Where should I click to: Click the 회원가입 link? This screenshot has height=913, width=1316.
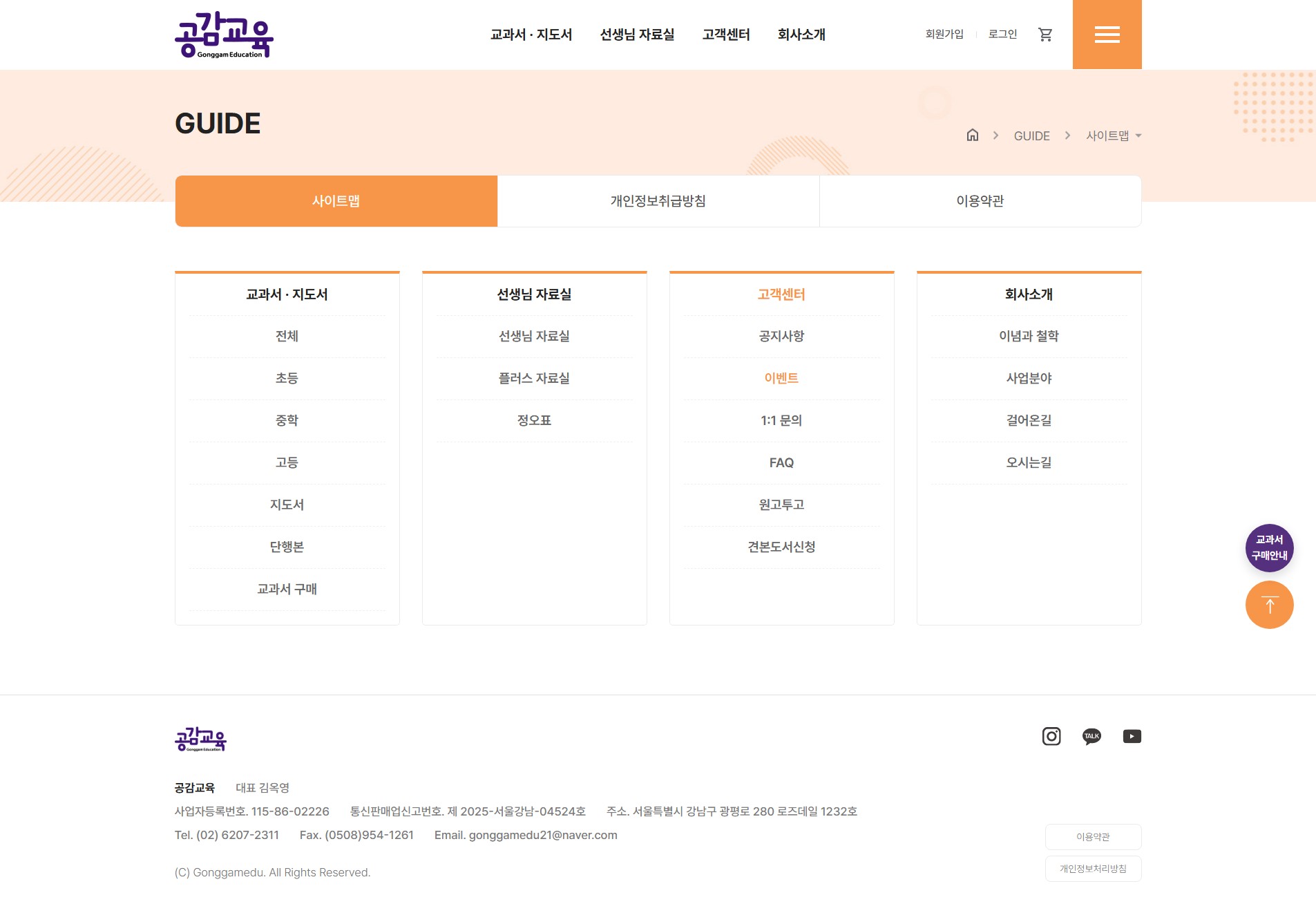coord(944,34)
